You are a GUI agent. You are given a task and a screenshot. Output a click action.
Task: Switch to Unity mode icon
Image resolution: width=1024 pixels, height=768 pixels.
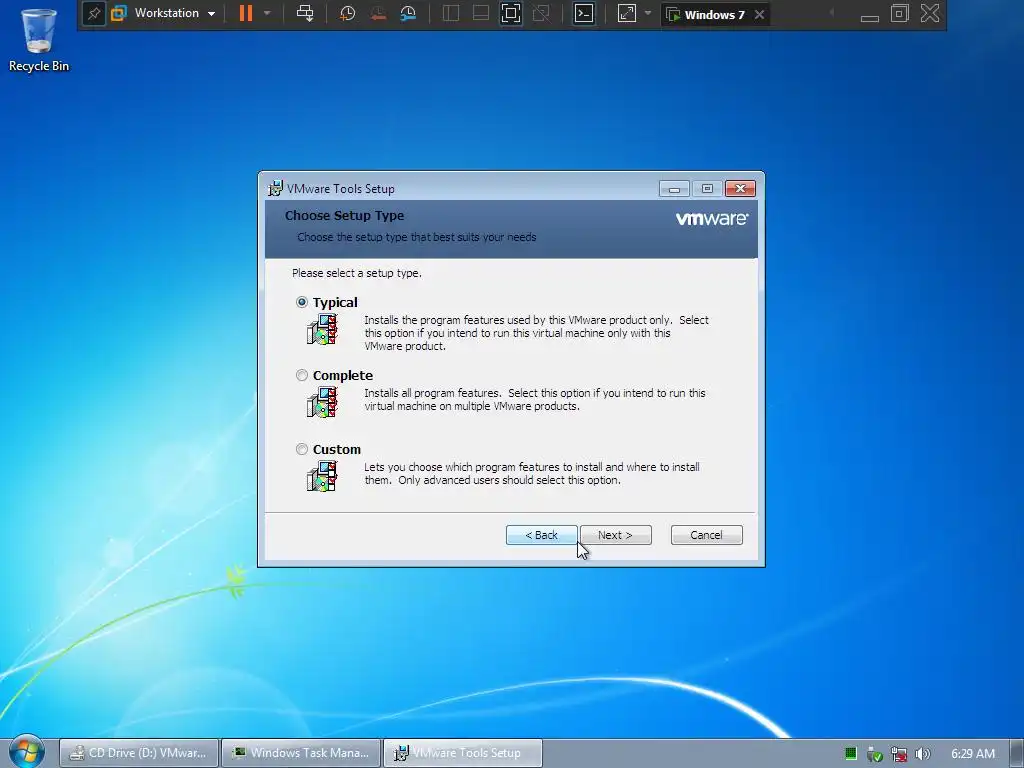(x=541, y=13)
